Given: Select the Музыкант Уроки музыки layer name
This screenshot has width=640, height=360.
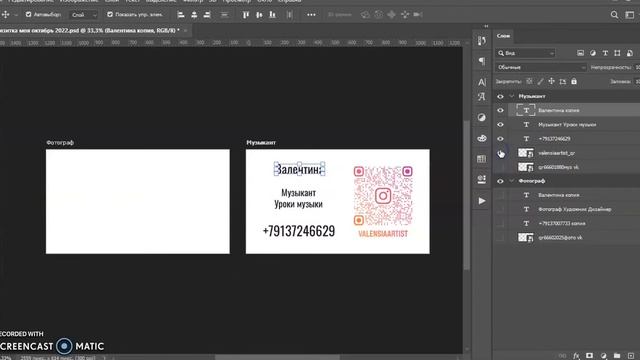Looking at the screenshot, I should pyautogui.click(x=567, y=125).
